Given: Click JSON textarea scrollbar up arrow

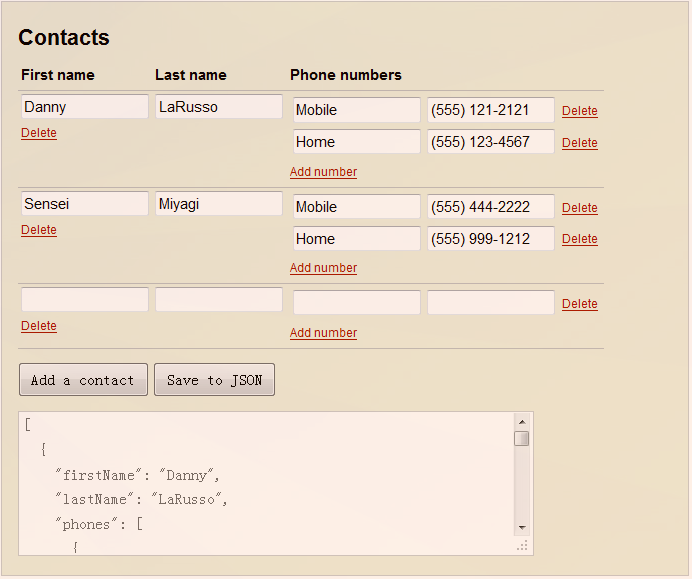Looking at the screenshot, I should pyautogui.click(x=522, y=422).
